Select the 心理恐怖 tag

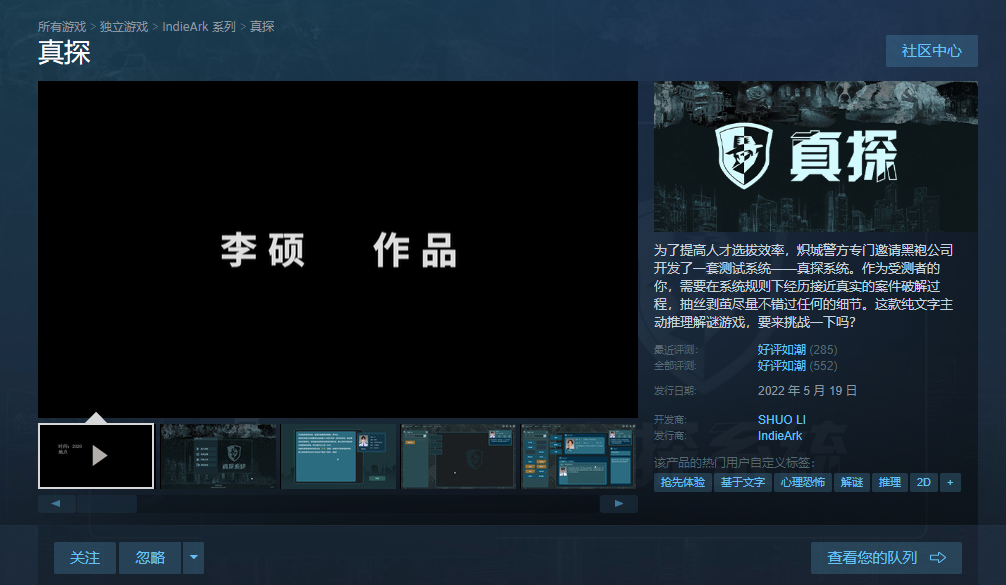(x=803, y=482)
